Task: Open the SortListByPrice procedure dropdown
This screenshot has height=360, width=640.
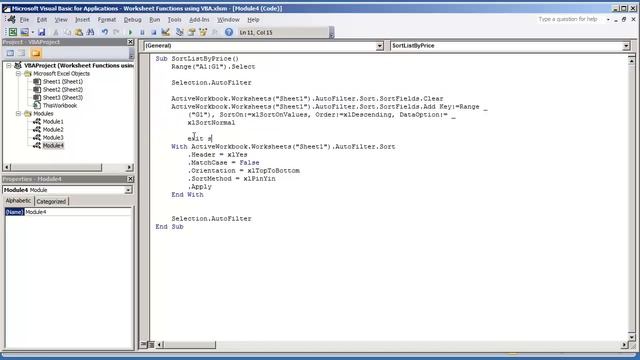Action: [x=626, y=46]
